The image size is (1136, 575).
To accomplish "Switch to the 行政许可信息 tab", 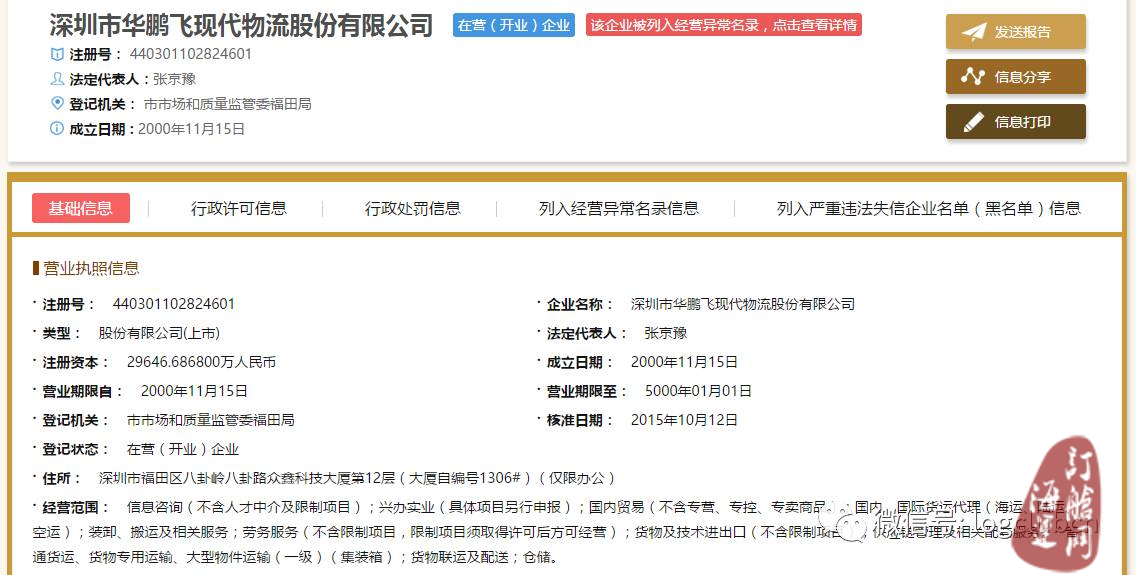I will click(x=238, y=209).
